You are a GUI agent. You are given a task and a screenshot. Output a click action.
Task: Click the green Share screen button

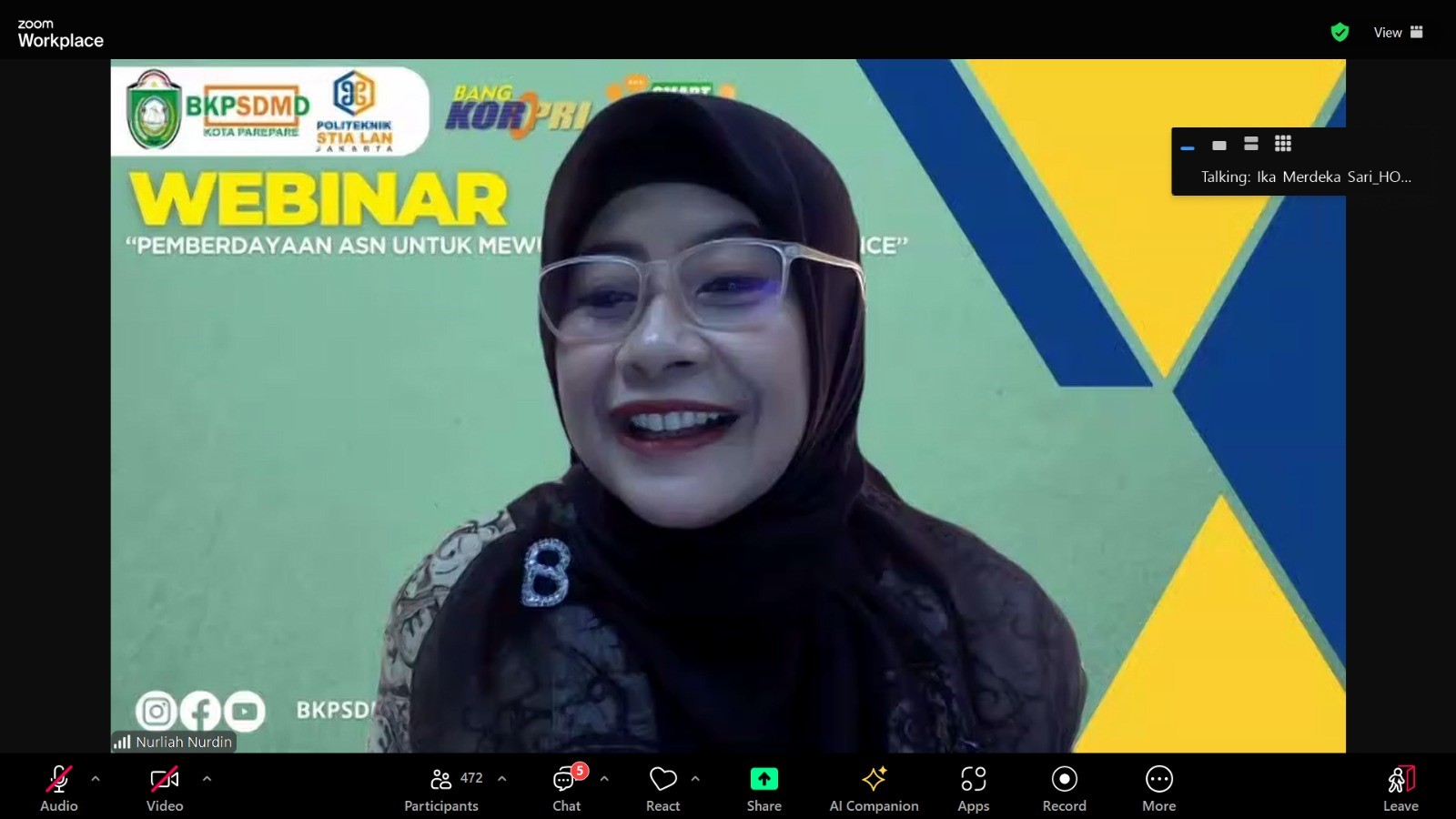coord(763,788)
